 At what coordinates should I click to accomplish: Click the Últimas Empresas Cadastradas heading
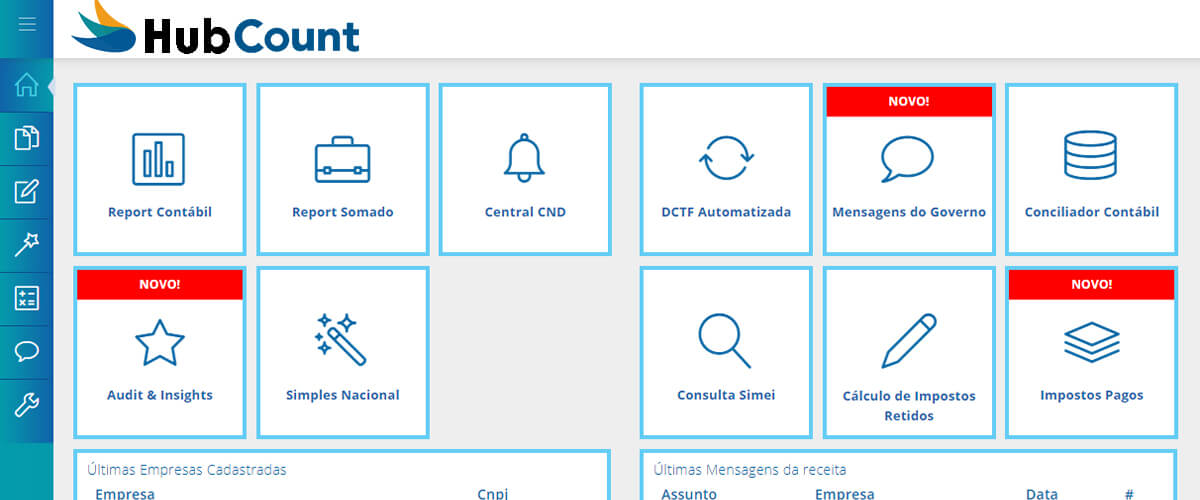187,469
